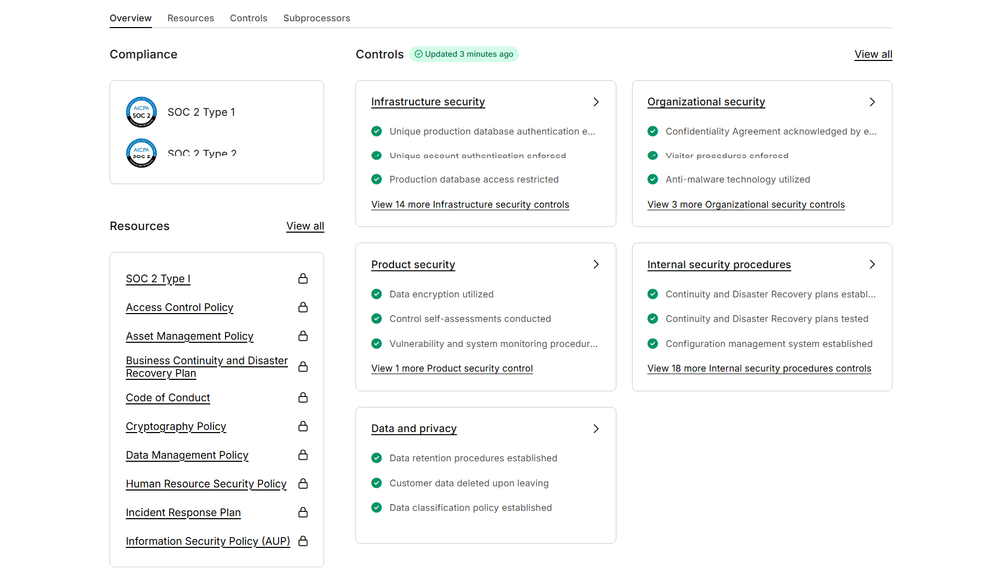Open Code of Conduct document

click(168, 397)
